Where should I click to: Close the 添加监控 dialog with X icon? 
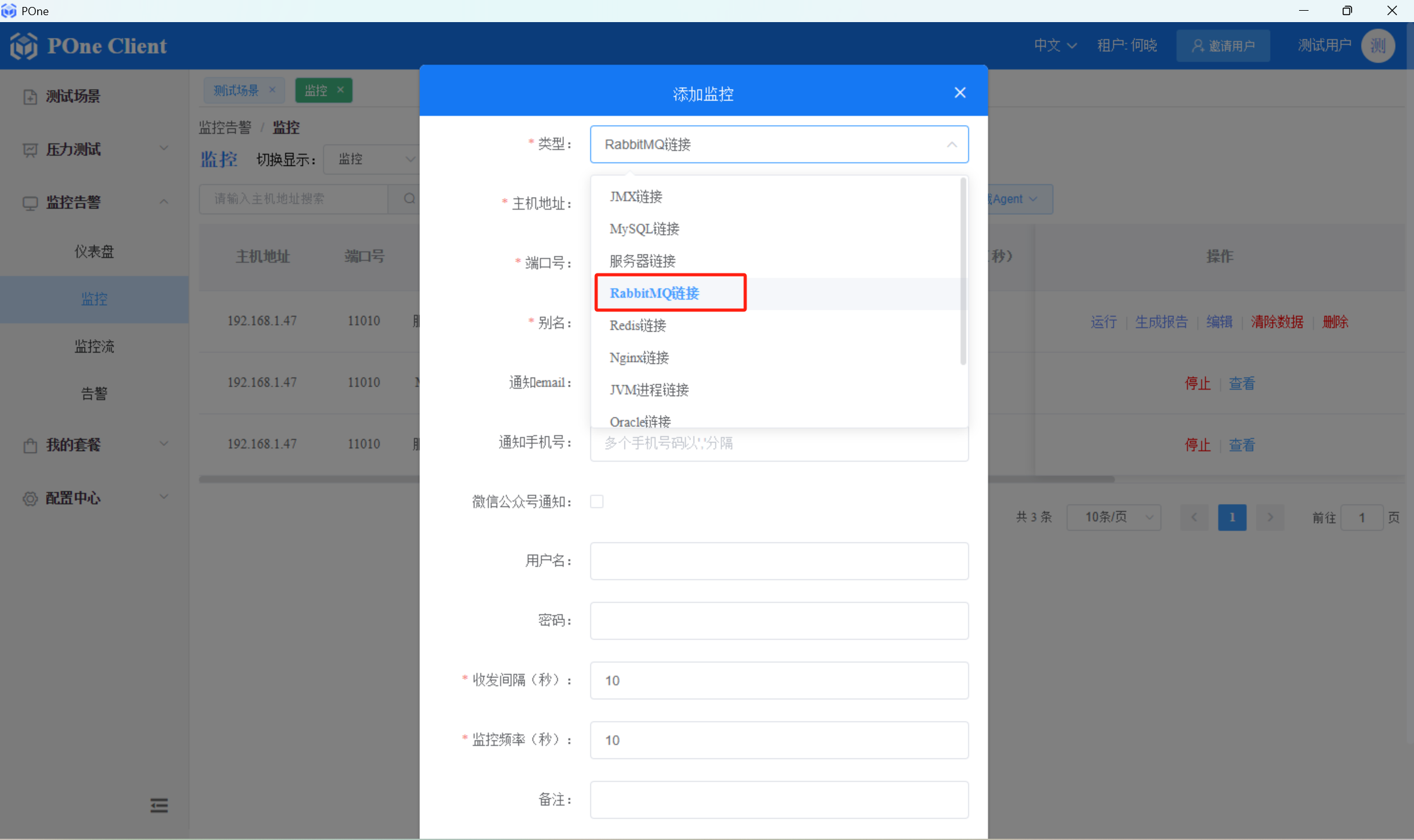tap(959, 93)
